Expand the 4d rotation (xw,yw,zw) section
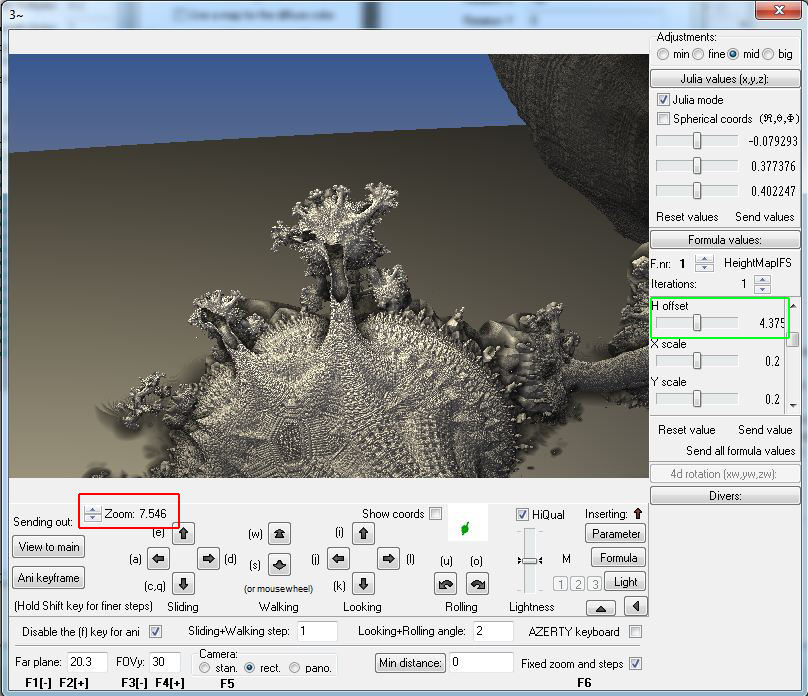808x696 pixels. tap(725, 474)
